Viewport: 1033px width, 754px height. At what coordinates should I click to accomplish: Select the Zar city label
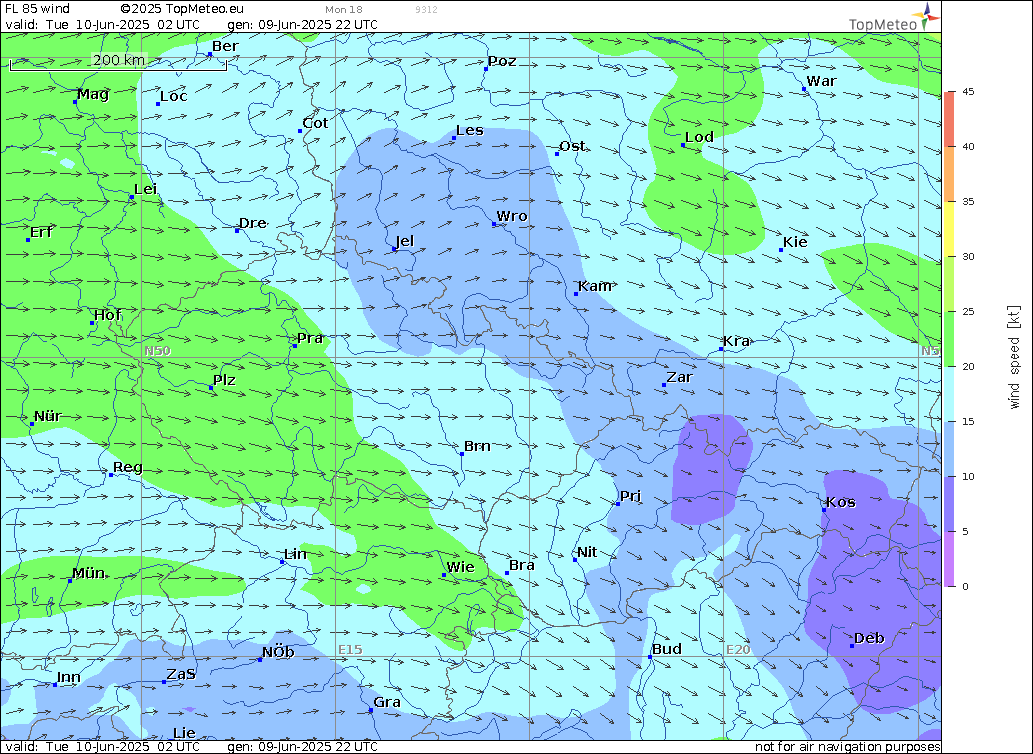(679, 377)
